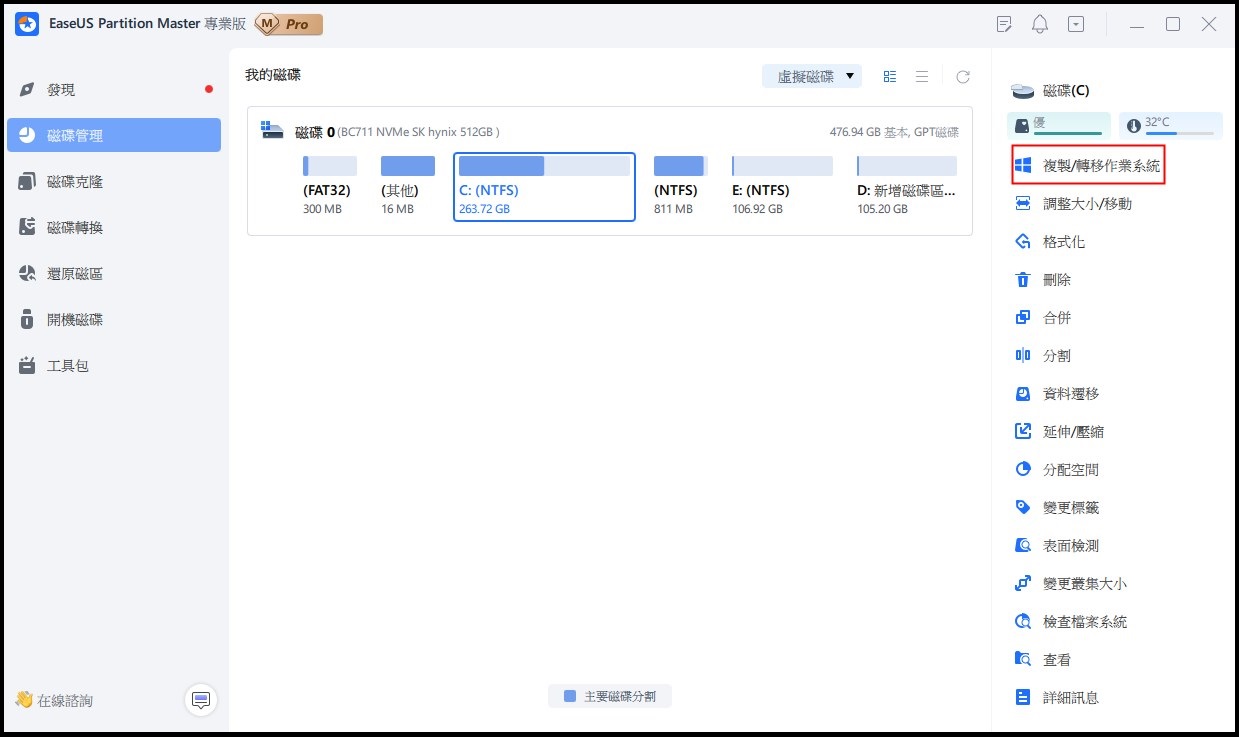
Task: Click the 延伸/壓縮 icon
Action: tap(1023, 432)
